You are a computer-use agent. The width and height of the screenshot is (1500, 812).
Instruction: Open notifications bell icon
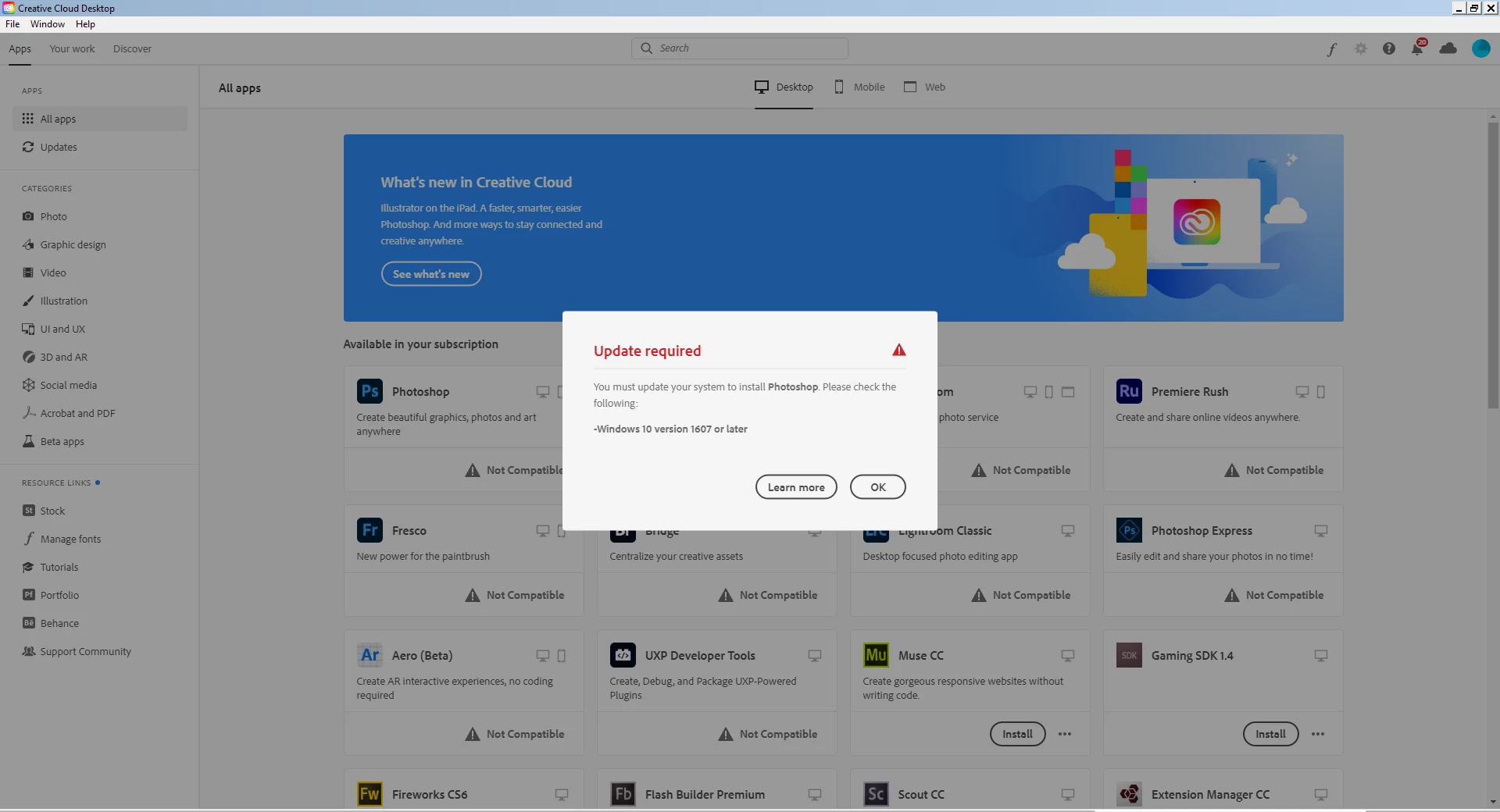1417,48
